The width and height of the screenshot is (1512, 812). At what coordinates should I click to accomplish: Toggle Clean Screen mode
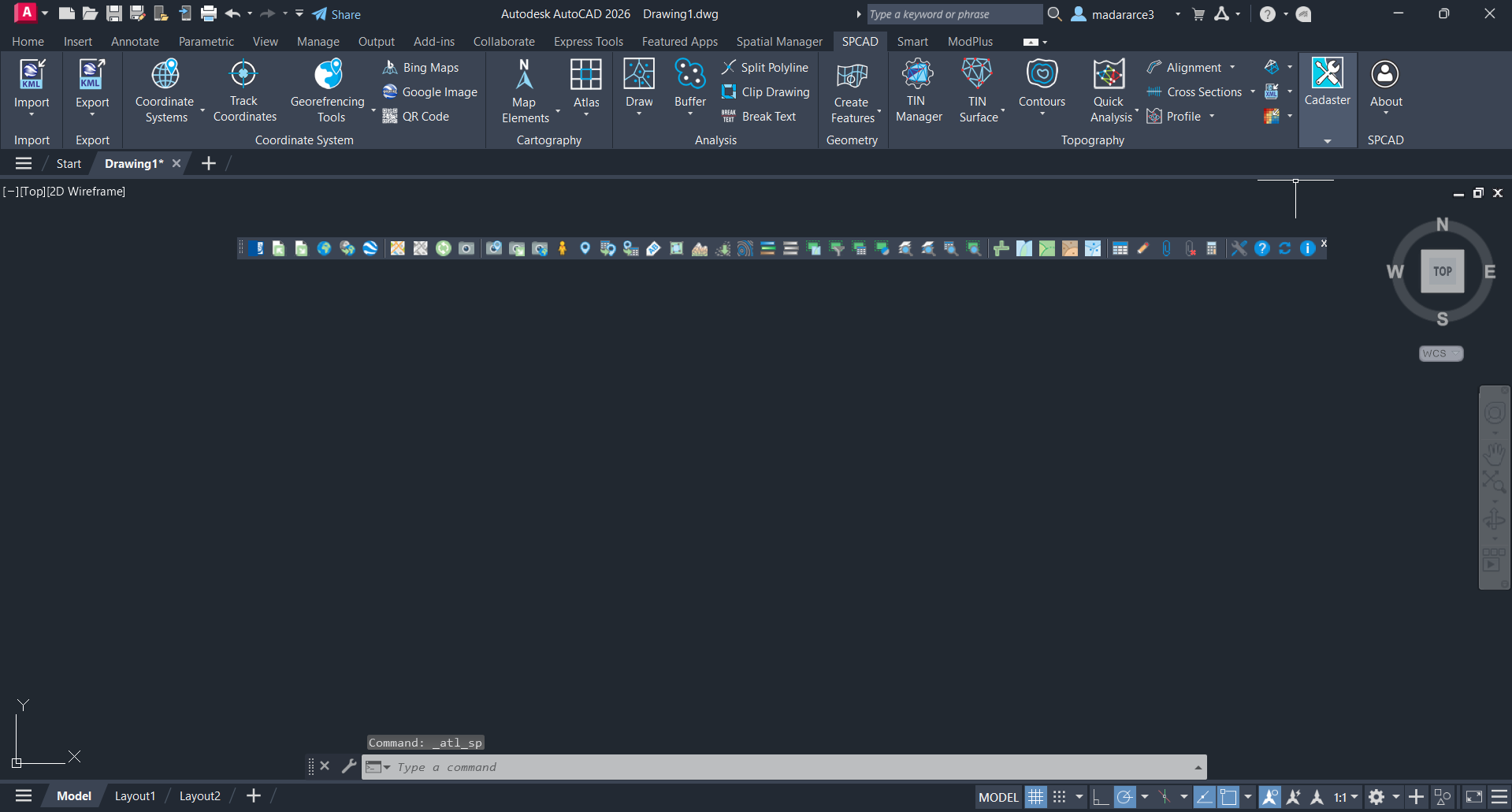coord(1473,797)
